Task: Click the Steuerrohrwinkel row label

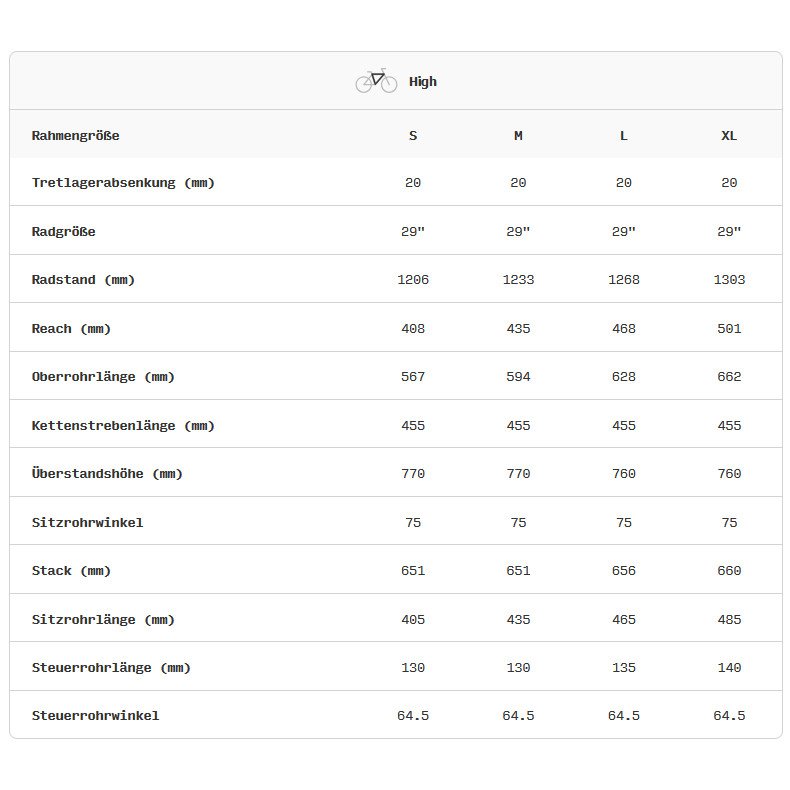Action: [x=95, y=716]
